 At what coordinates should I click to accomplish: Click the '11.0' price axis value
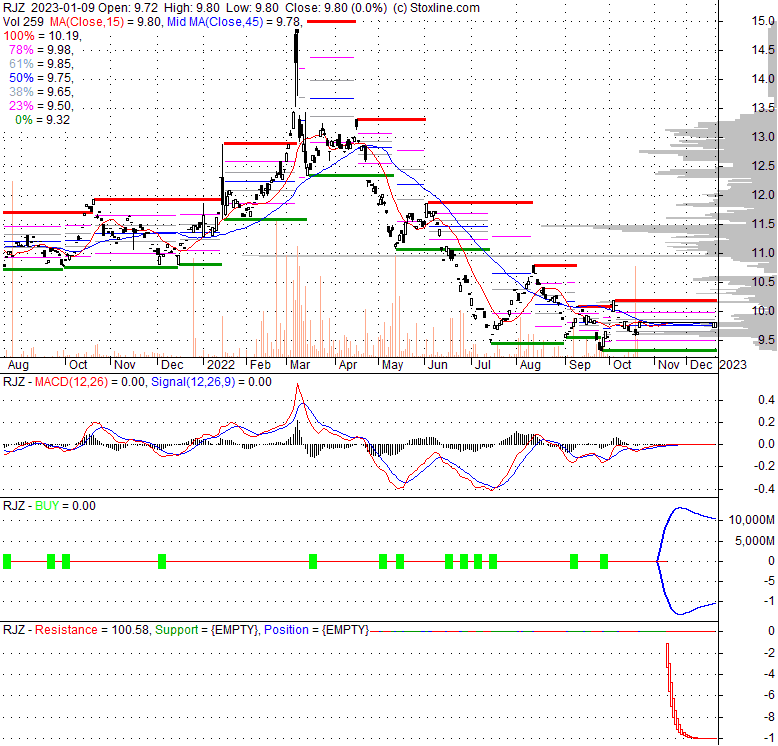click(763, 253)
